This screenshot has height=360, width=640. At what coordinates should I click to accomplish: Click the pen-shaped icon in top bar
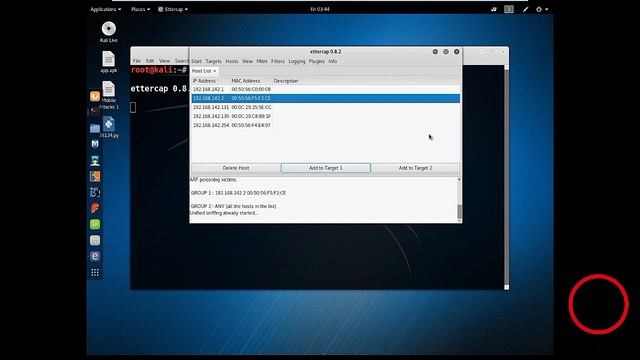click(525, 9)
